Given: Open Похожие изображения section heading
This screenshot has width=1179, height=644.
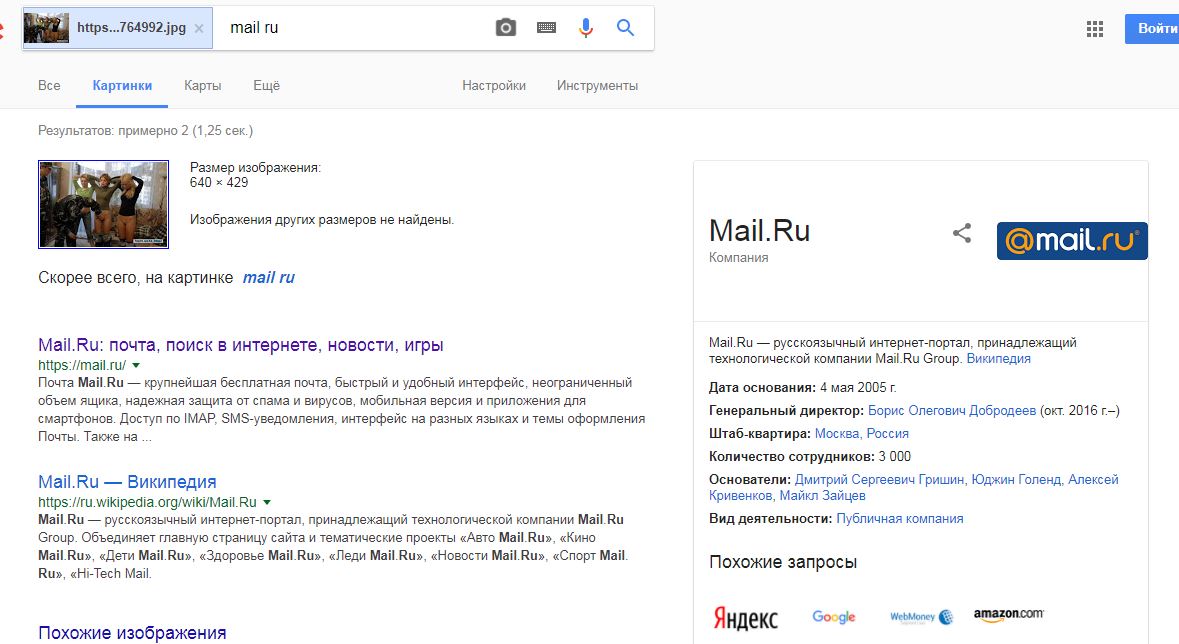Looking at the screenshot, I should [132, 633].
